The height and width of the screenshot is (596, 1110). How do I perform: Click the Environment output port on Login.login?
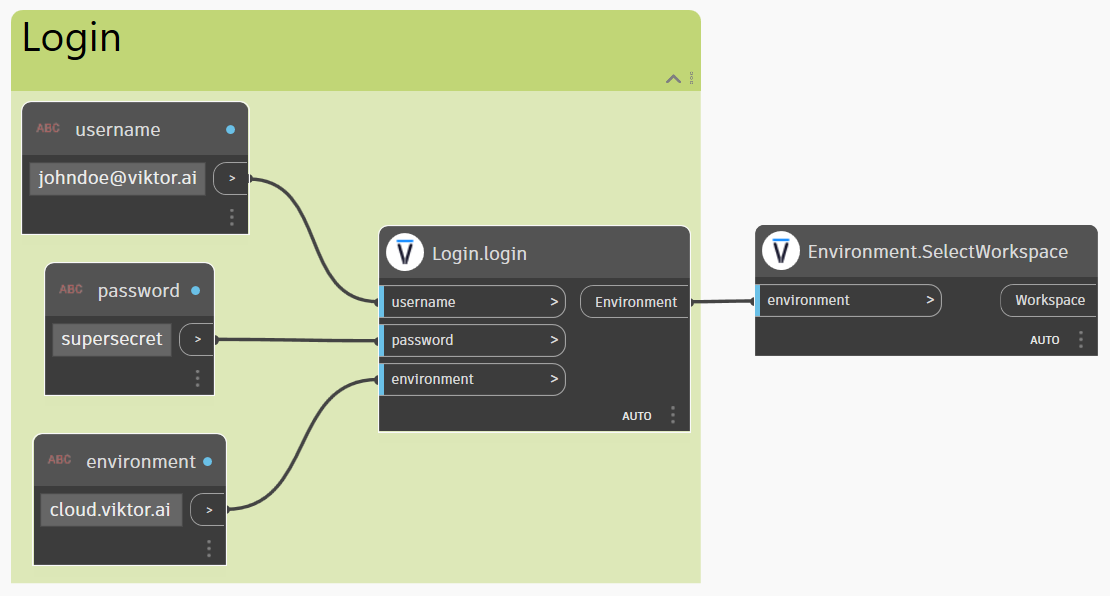point(635,302)
